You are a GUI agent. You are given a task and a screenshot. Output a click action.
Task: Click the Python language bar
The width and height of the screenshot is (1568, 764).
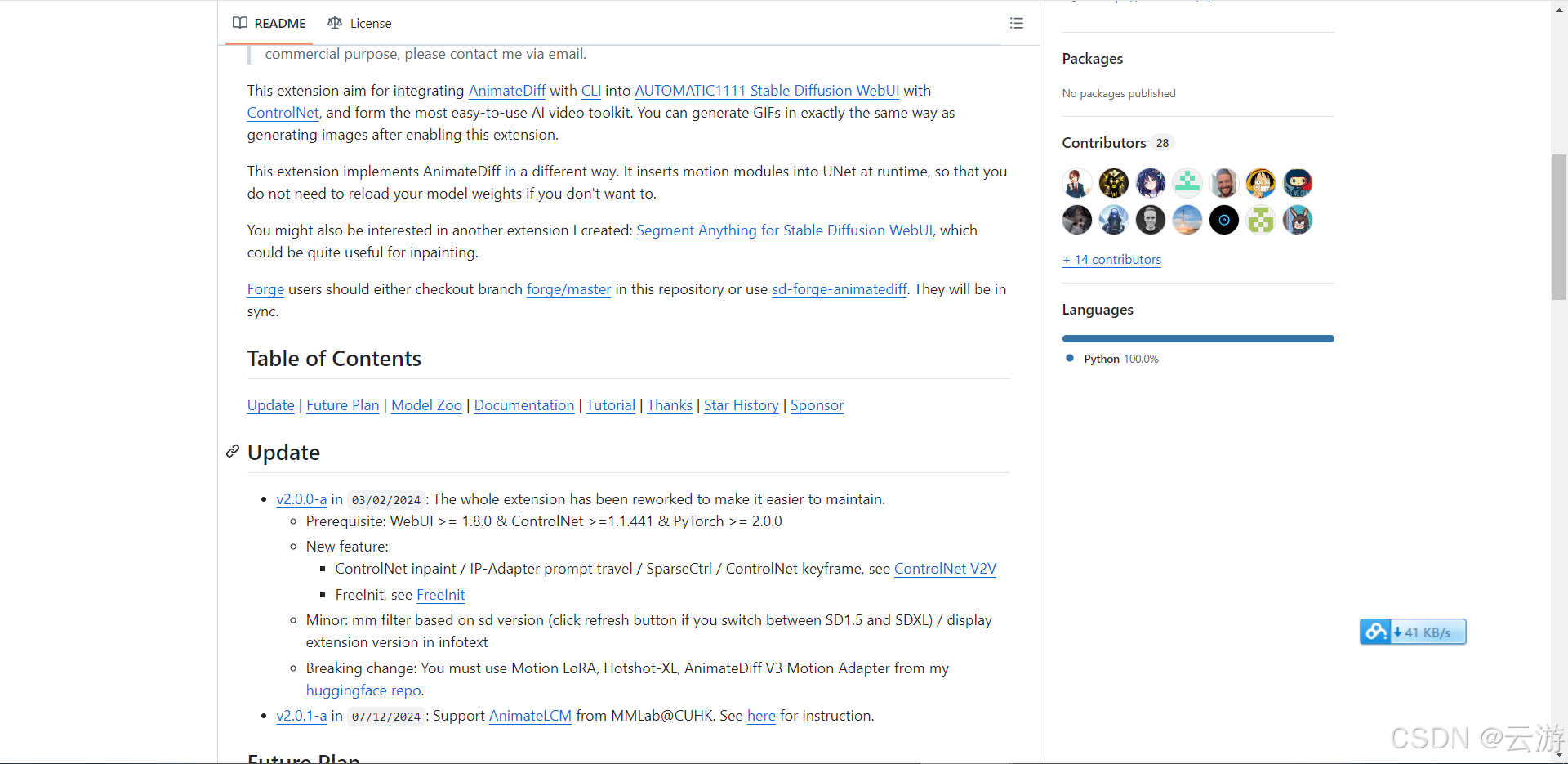pyautogui.click(x=1198, y=338)
